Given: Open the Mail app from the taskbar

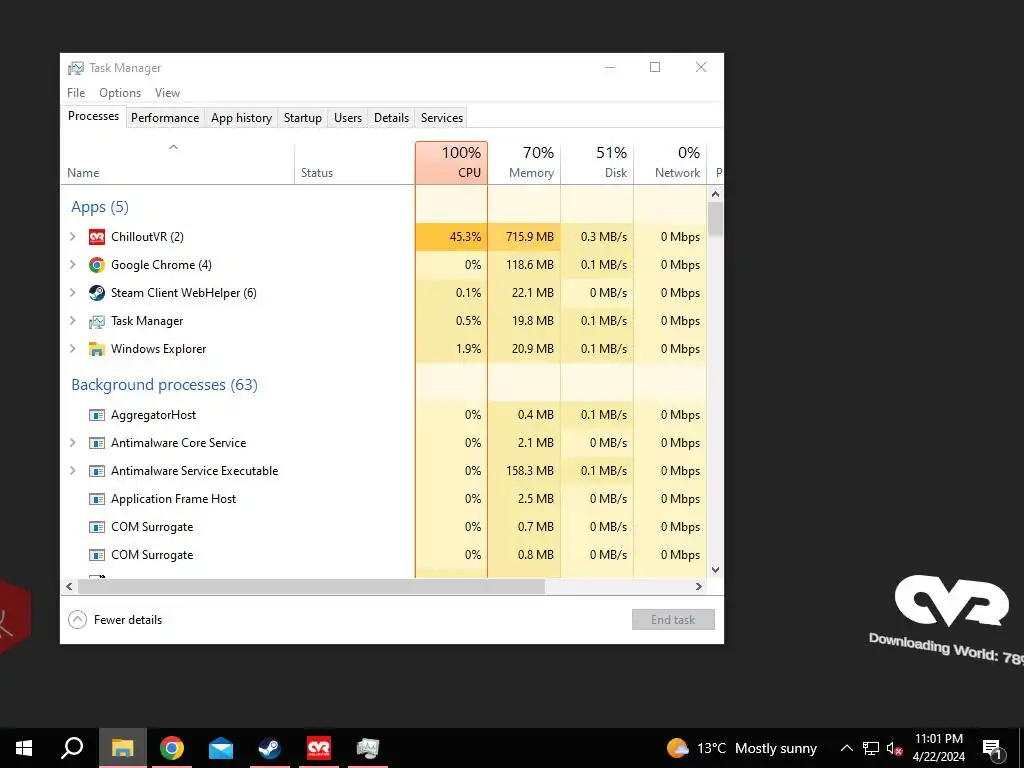Looking at the screenshot, I should pyautogui.click(x=221, y=748).
